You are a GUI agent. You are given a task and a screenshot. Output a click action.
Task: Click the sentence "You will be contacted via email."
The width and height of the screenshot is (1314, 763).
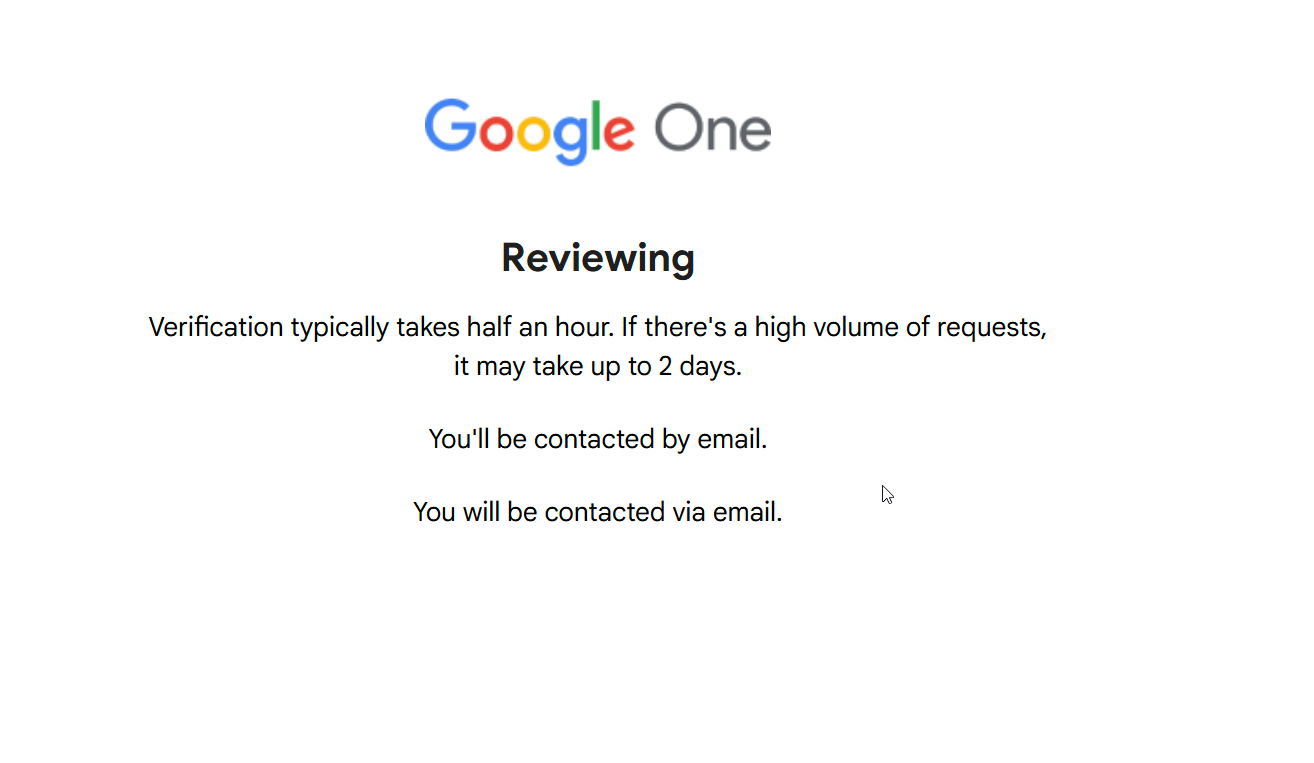(x=598, y=512)
